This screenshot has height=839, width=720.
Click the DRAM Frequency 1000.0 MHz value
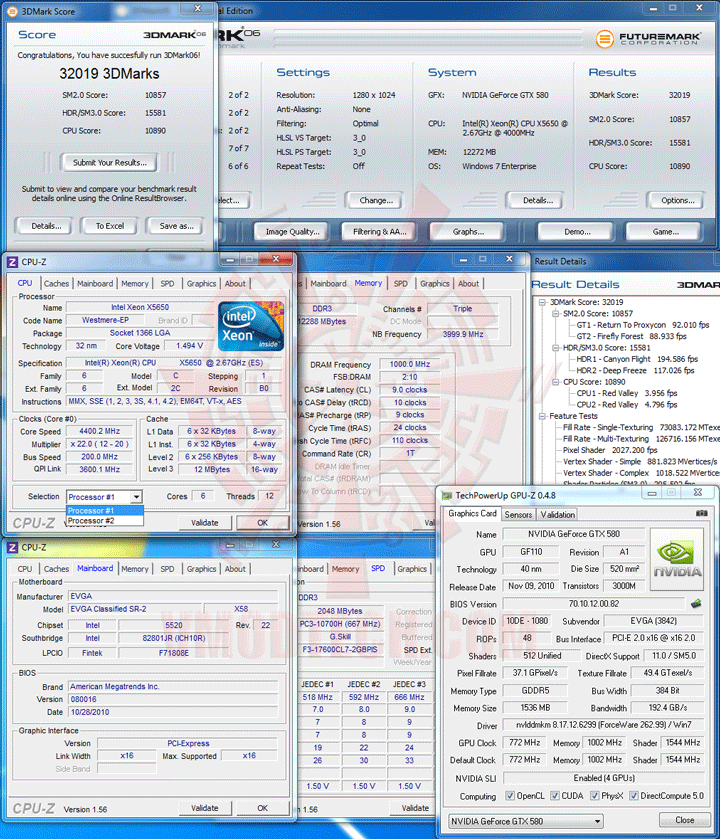409,364
